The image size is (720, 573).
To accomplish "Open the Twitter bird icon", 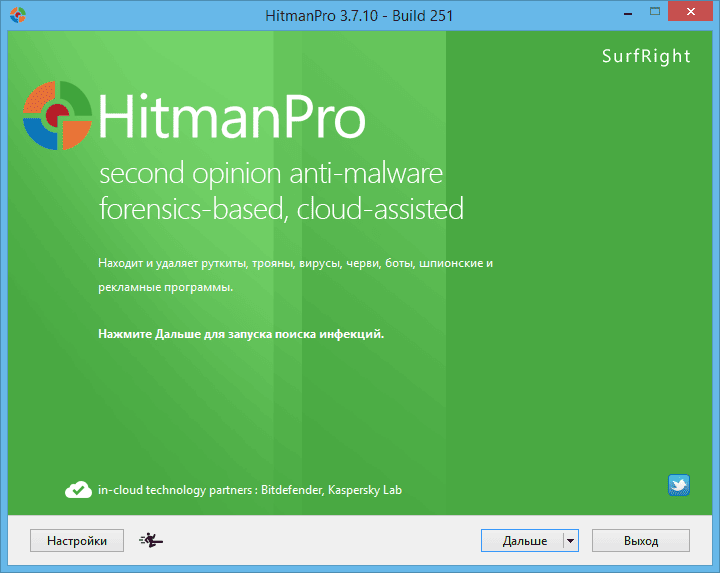I will point(679,485).
